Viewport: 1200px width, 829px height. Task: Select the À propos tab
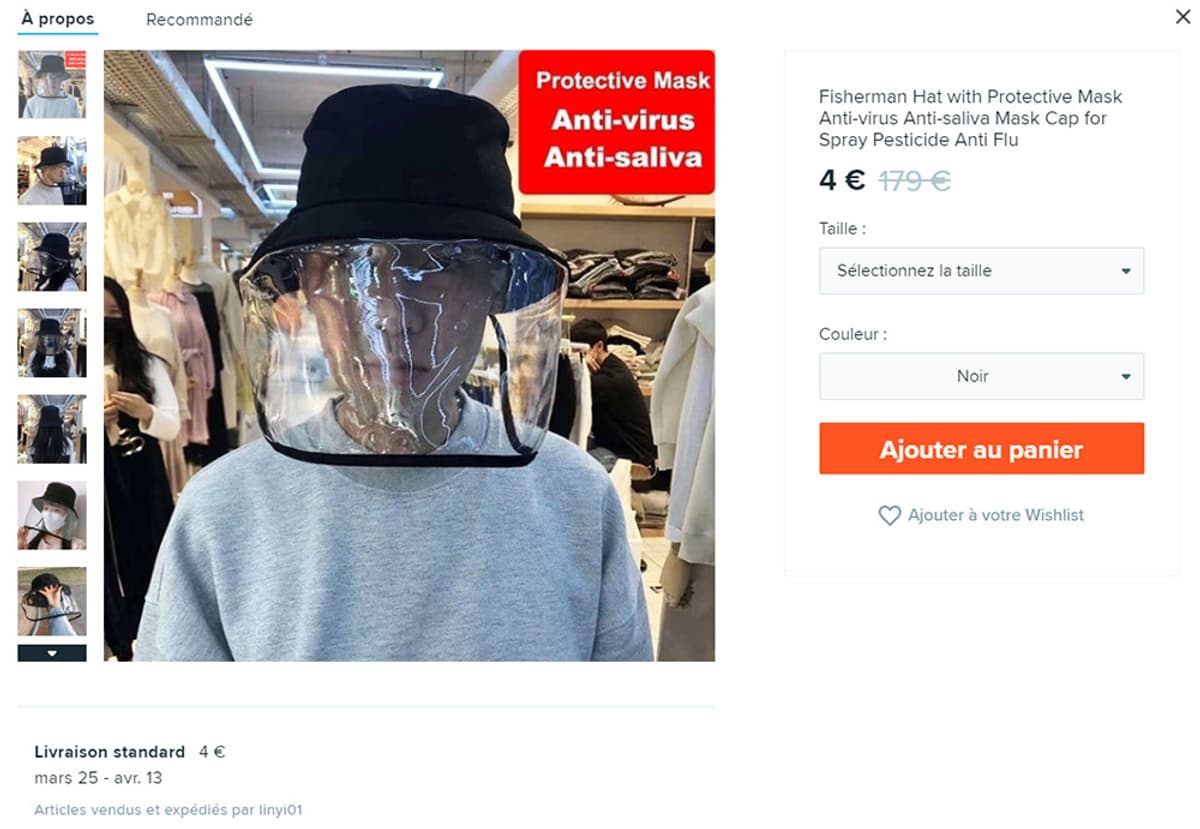click(x=58, y=19)
